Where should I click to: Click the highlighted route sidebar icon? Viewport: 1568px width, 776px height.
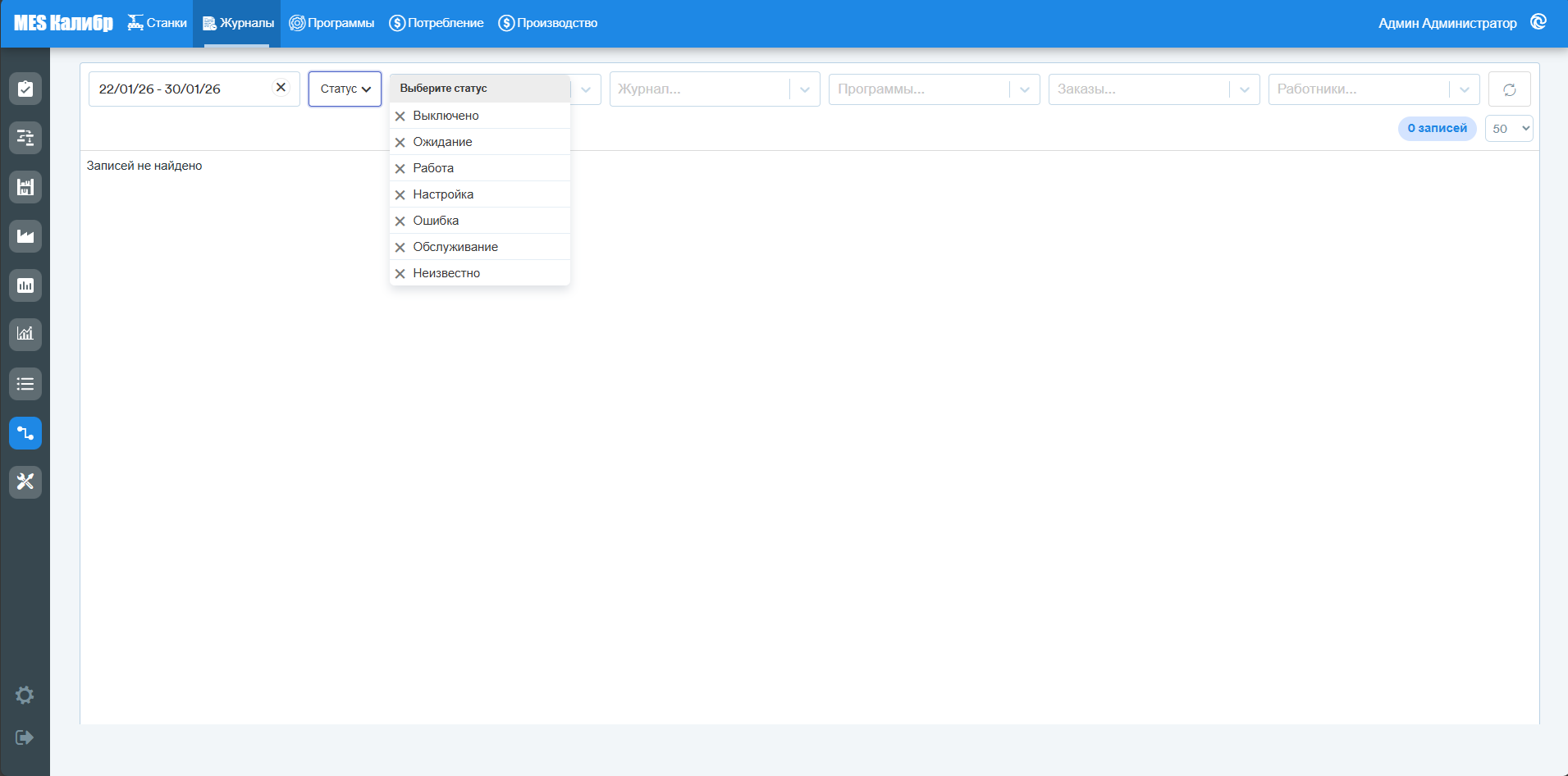(25, 433)
